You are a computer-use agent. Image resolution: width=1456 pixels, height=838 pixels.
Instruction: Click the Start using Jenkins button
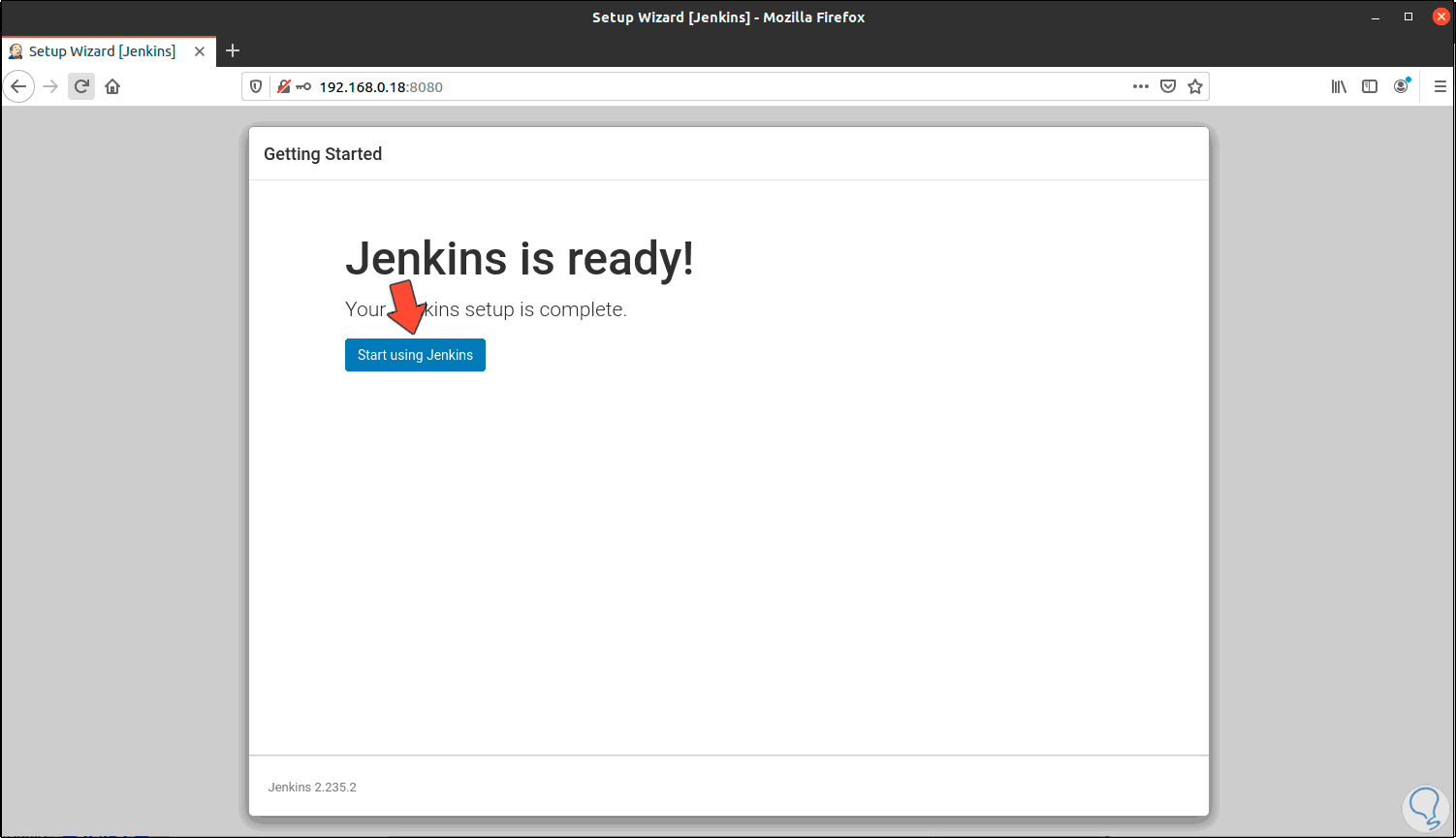click(x=415, y=355)
